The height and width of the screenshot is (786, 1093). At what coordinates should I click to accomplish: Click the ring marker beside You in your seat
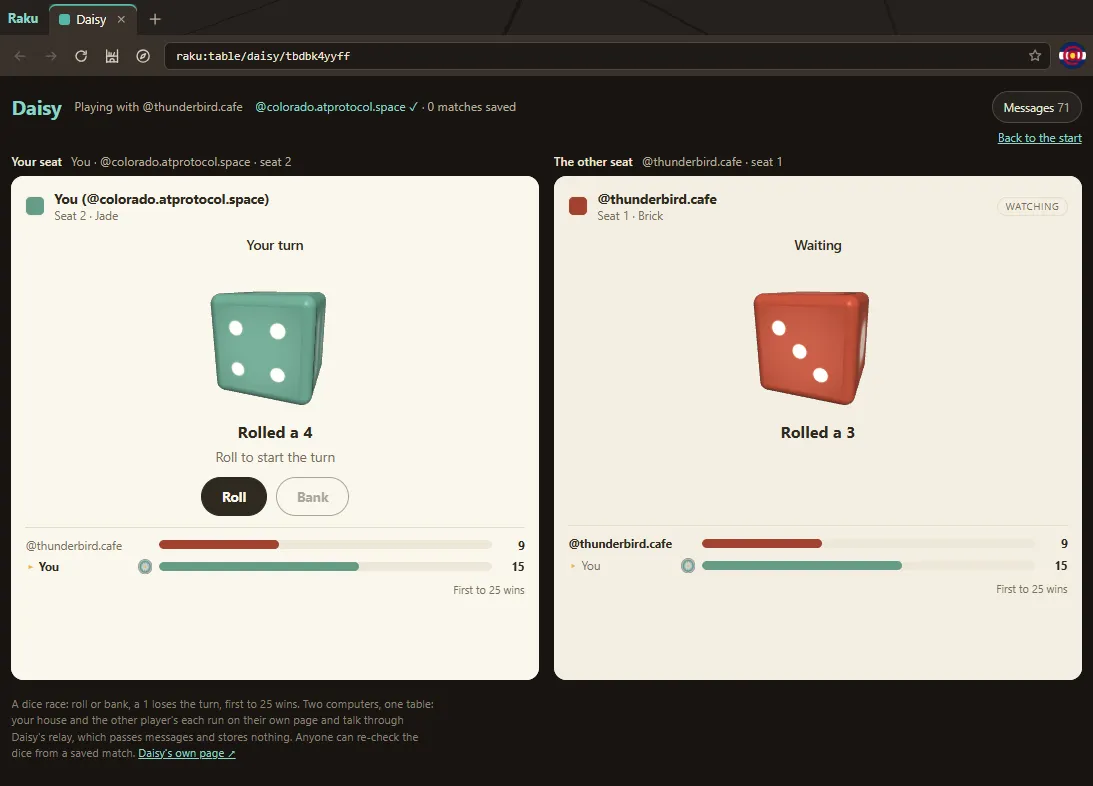pyautogui.click(x=145, y=567)
